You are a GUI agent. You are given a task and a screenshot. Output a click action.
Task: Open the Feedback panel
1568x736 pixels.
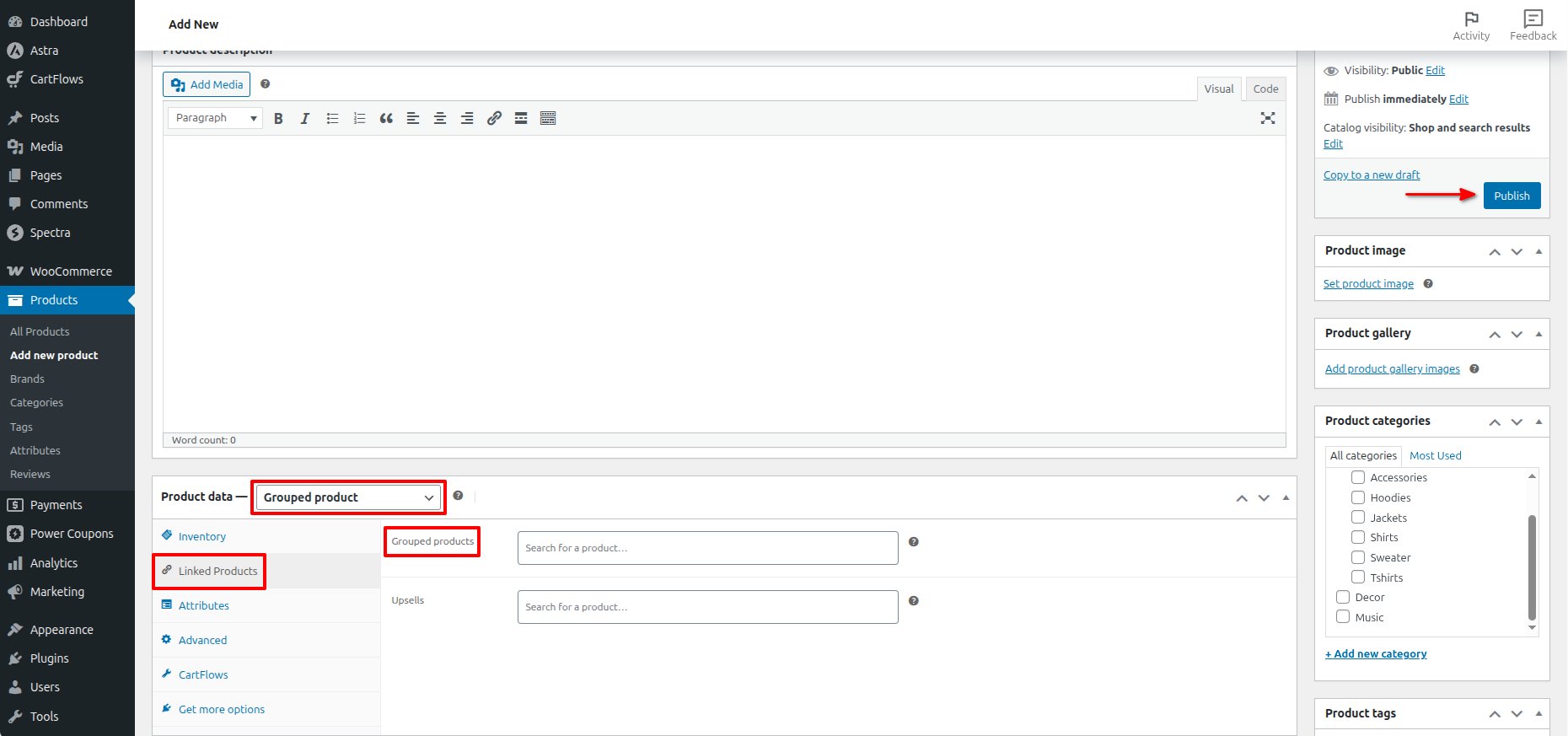1533,25
